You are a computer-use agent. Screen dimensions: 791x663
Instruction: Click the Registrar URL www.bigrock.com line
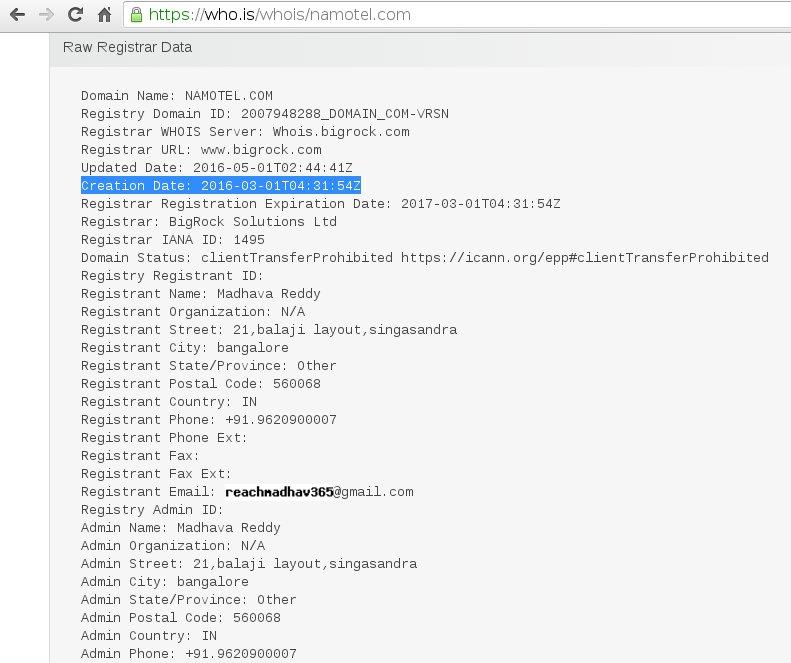pos(201,150)
